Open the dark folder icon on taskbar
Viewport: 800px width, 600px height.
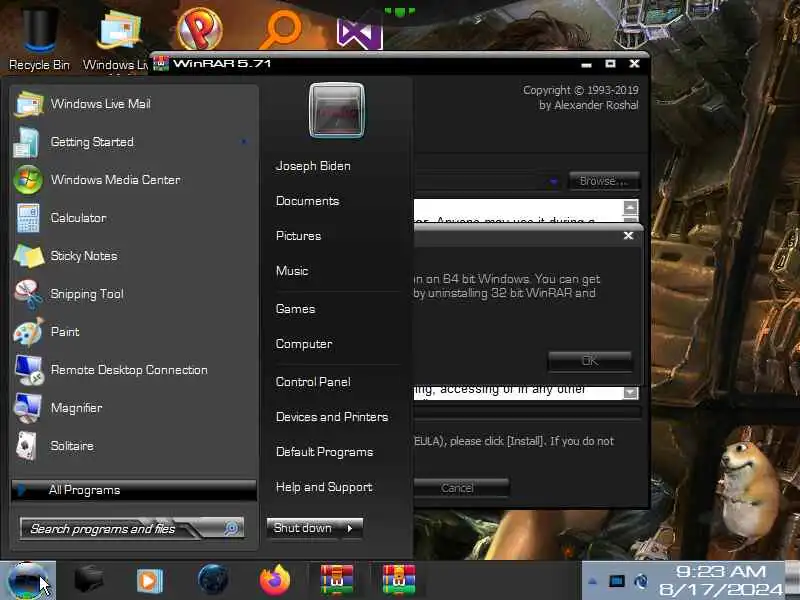tap(89, 580)
